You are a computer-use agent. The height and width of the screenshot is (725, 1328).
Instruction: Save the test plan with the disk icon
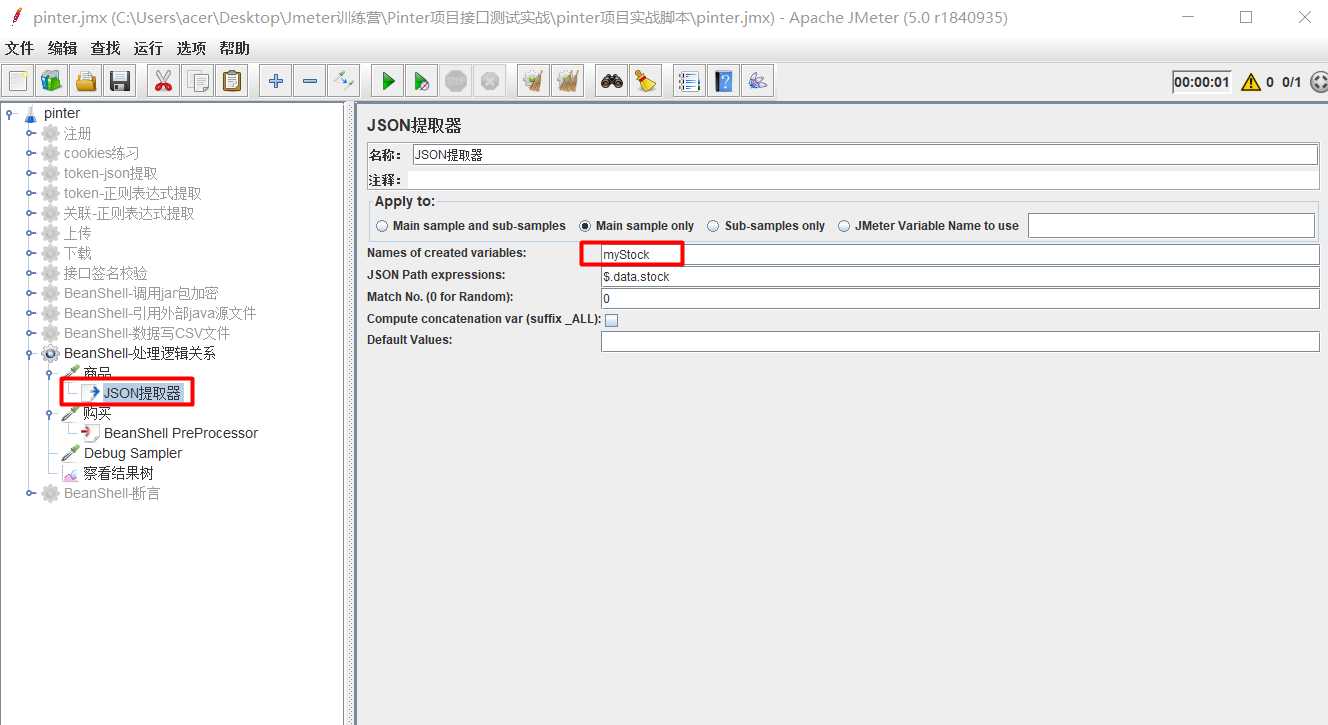121,81
